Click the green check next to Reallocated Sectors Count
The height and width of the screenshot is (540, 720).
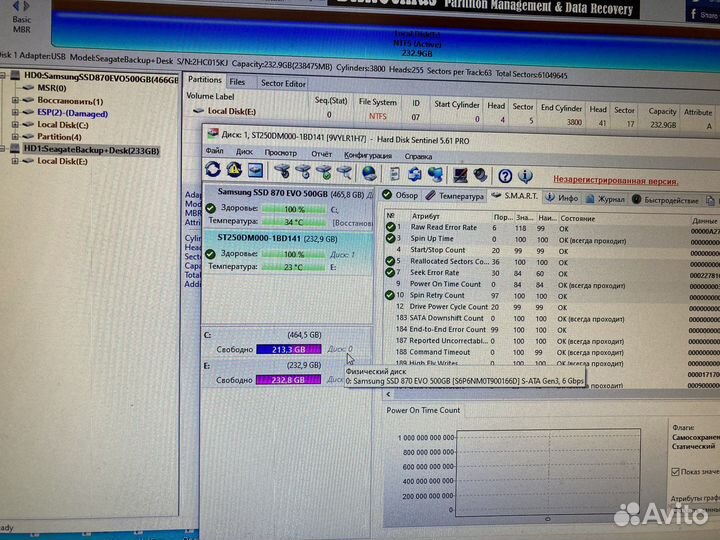click(x=390, y=261)
